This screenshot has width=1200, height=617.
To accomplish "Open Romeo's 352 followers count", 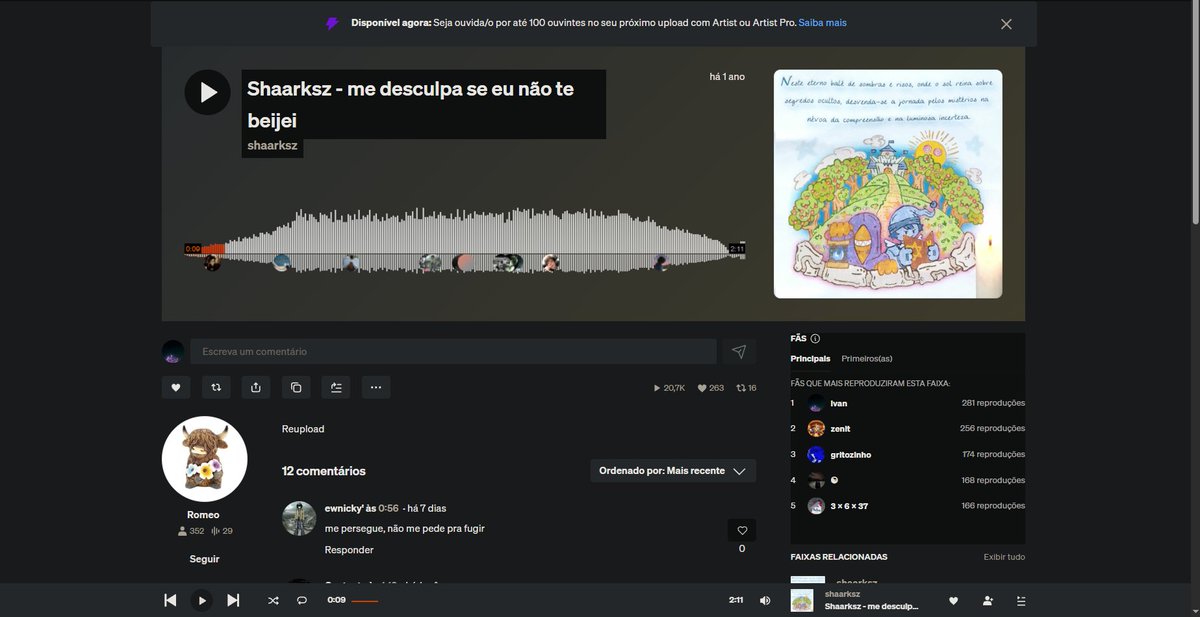I will point(190,531).
